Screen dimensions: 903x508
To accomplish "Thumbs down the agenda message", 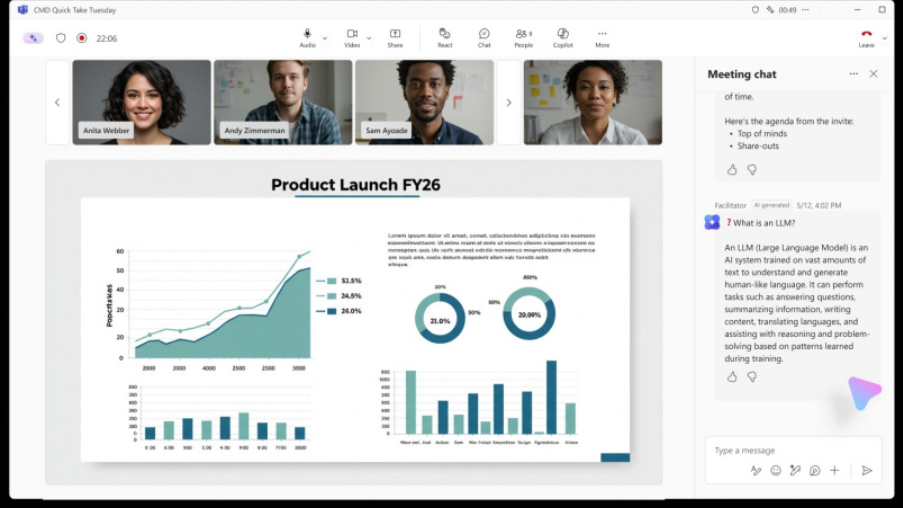I will point(752,170).
